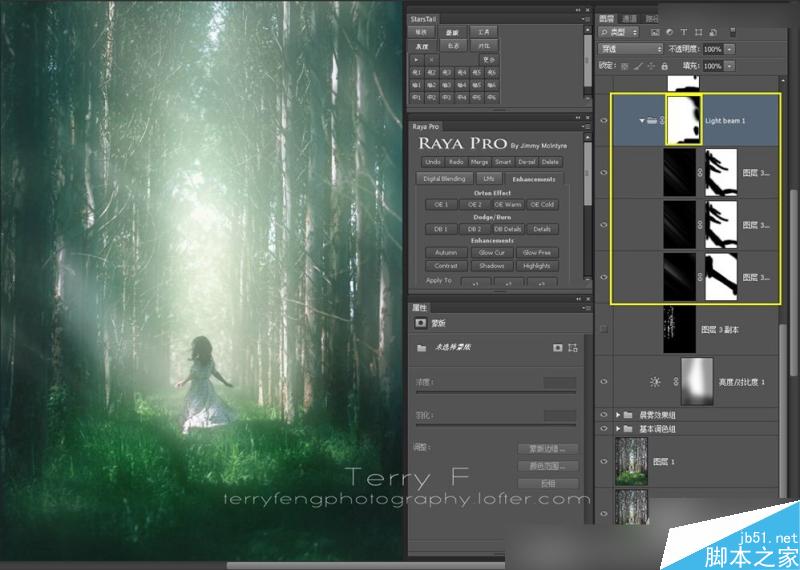800x570 pixels.
Task: Open fill slider dropdown arrow
Action: click(x=730, y=66)
